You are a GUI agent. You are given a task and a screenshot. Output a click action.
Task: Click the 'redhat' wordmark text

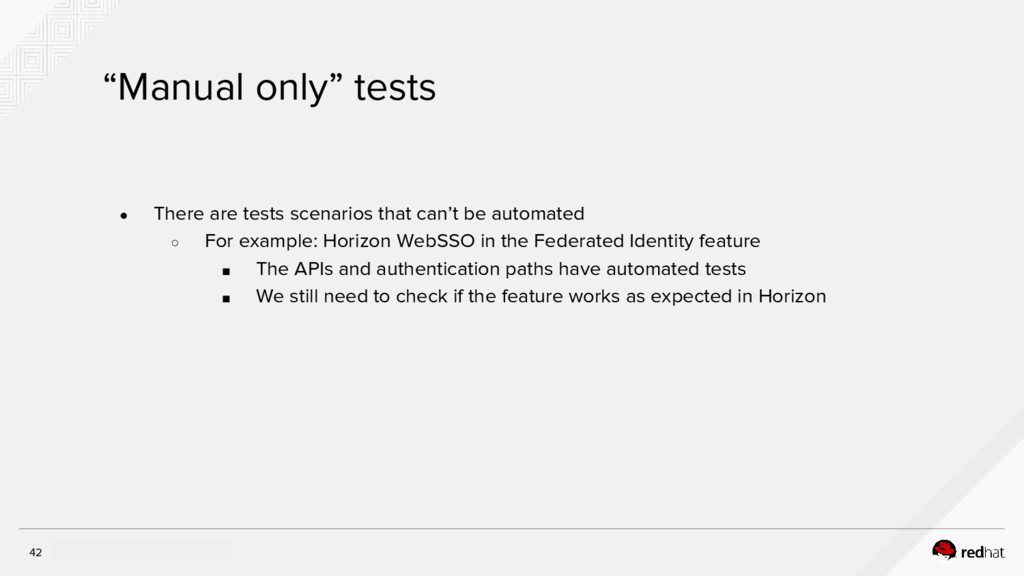point(983,552)
